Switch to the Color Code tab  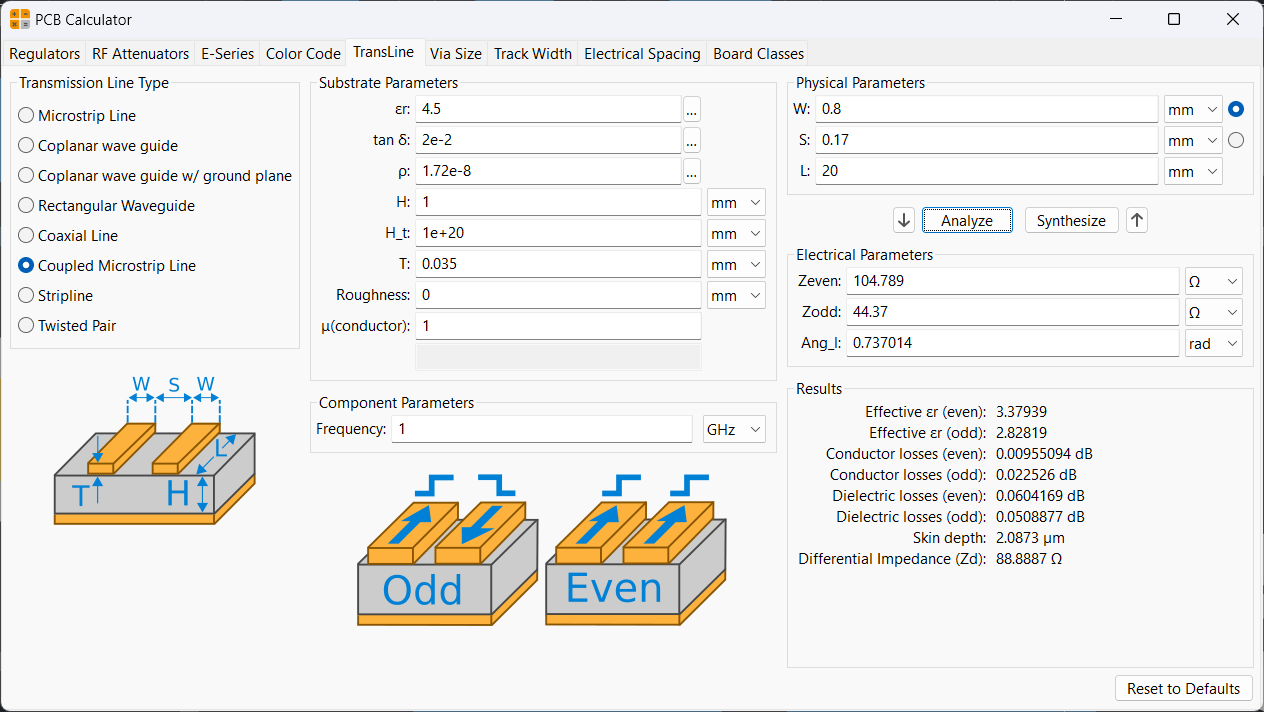(x=303, y=54)
